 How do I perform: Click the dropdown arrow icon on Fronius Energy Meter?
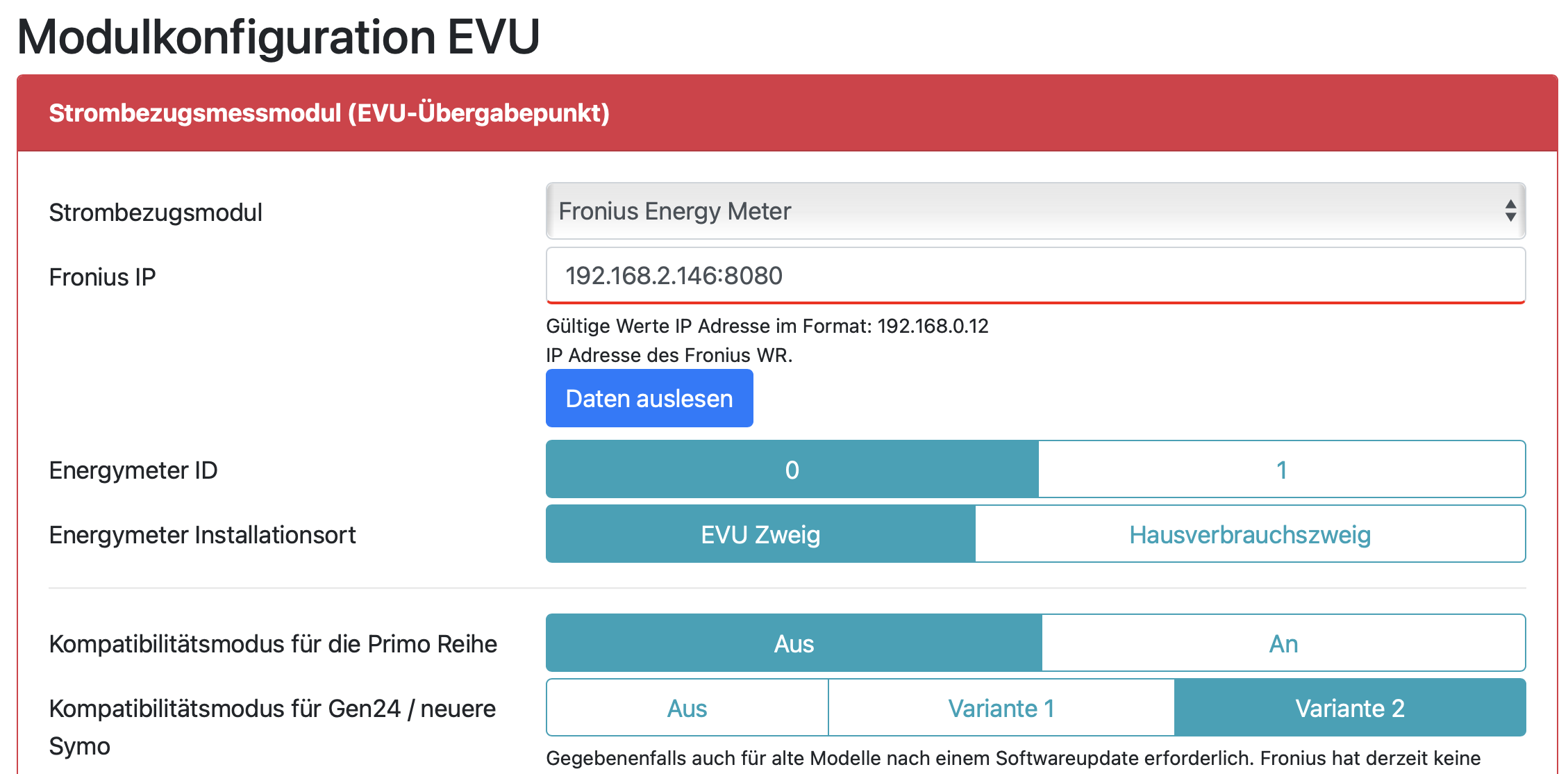pos(1510,211)
